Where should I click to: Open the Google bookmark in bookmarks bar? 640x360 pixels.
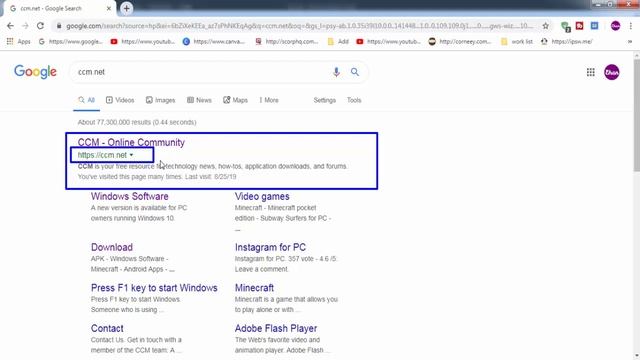[x=71, y=41]
